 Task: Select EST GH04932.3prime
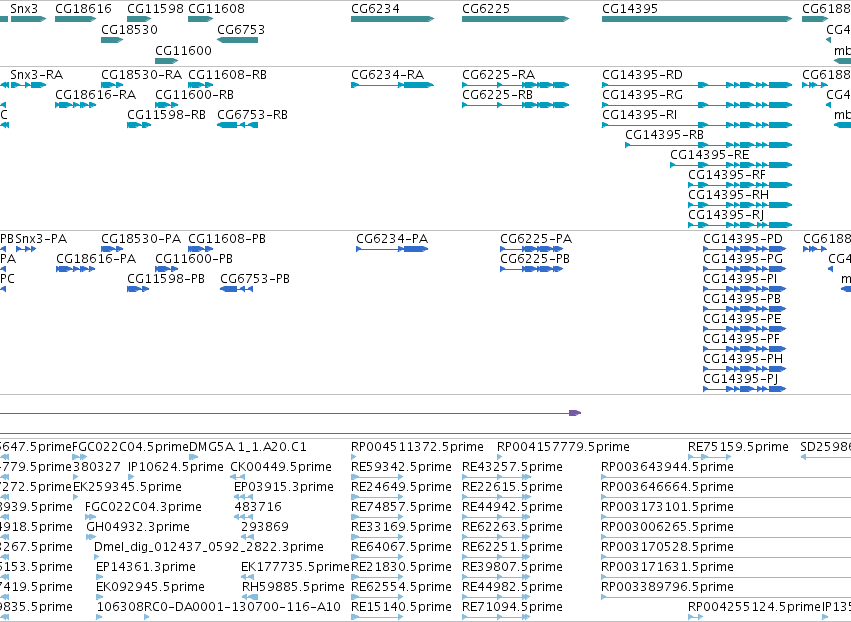pos(138,526)
